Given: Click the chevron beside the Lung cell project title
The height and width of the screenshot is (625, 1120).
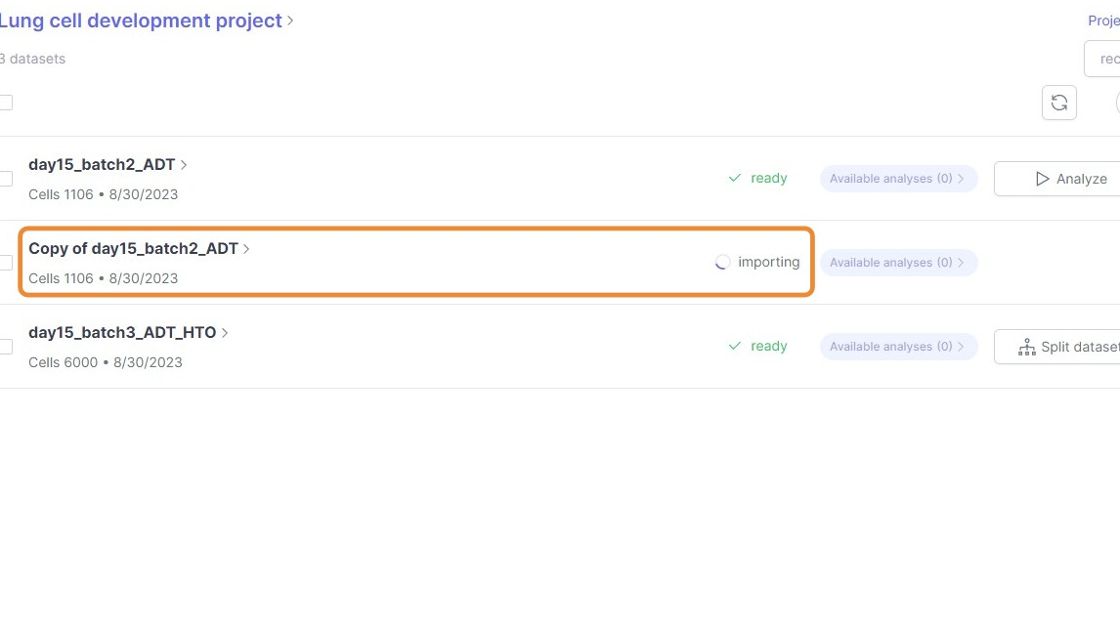Looking at the screenshot, I should [x=291, y=21].
